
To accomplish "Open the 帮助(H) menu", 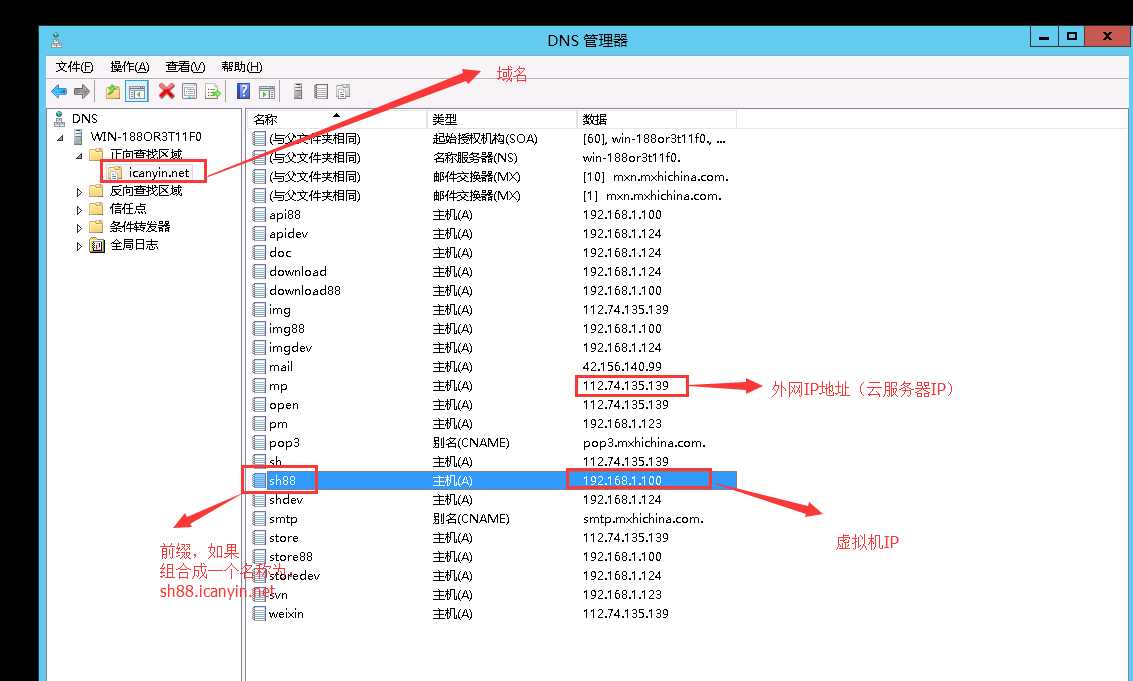I will (241, 67).
